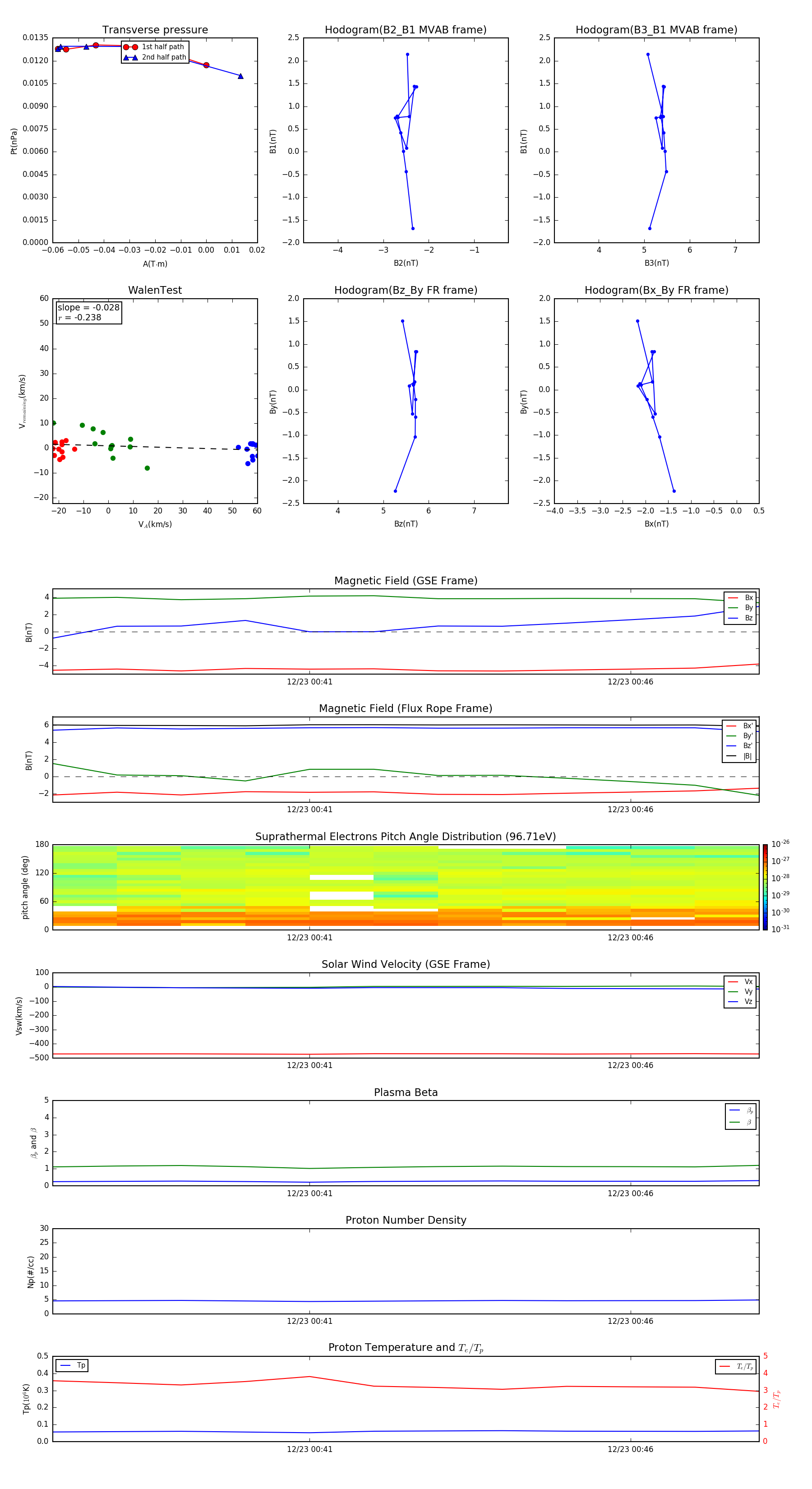Screen dimensions: 812x1489
Task: Click the 'Vsw(km/s)' axis label
Action: click(19, 1016)
